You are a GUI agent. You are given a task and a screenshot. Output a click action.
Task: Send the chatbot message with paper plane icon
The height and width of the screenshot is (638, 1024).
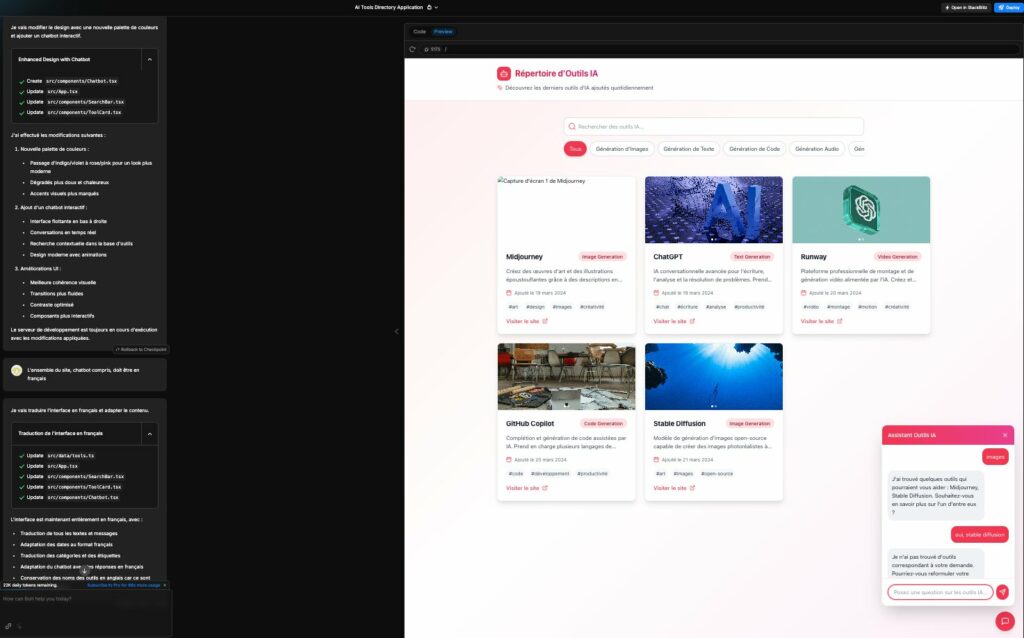pos(1002,592)
